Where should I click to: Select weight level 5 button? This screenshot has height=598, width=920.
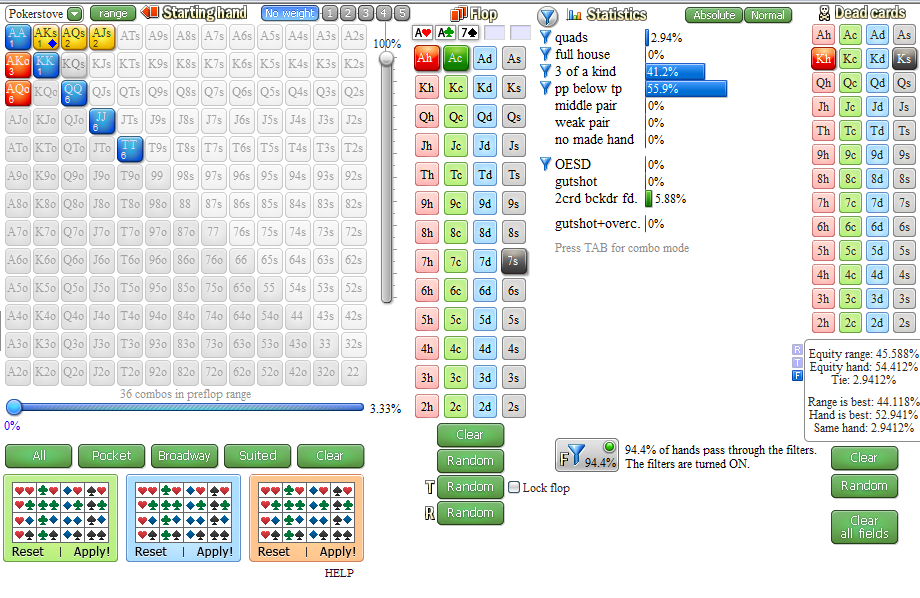[402, 13]
